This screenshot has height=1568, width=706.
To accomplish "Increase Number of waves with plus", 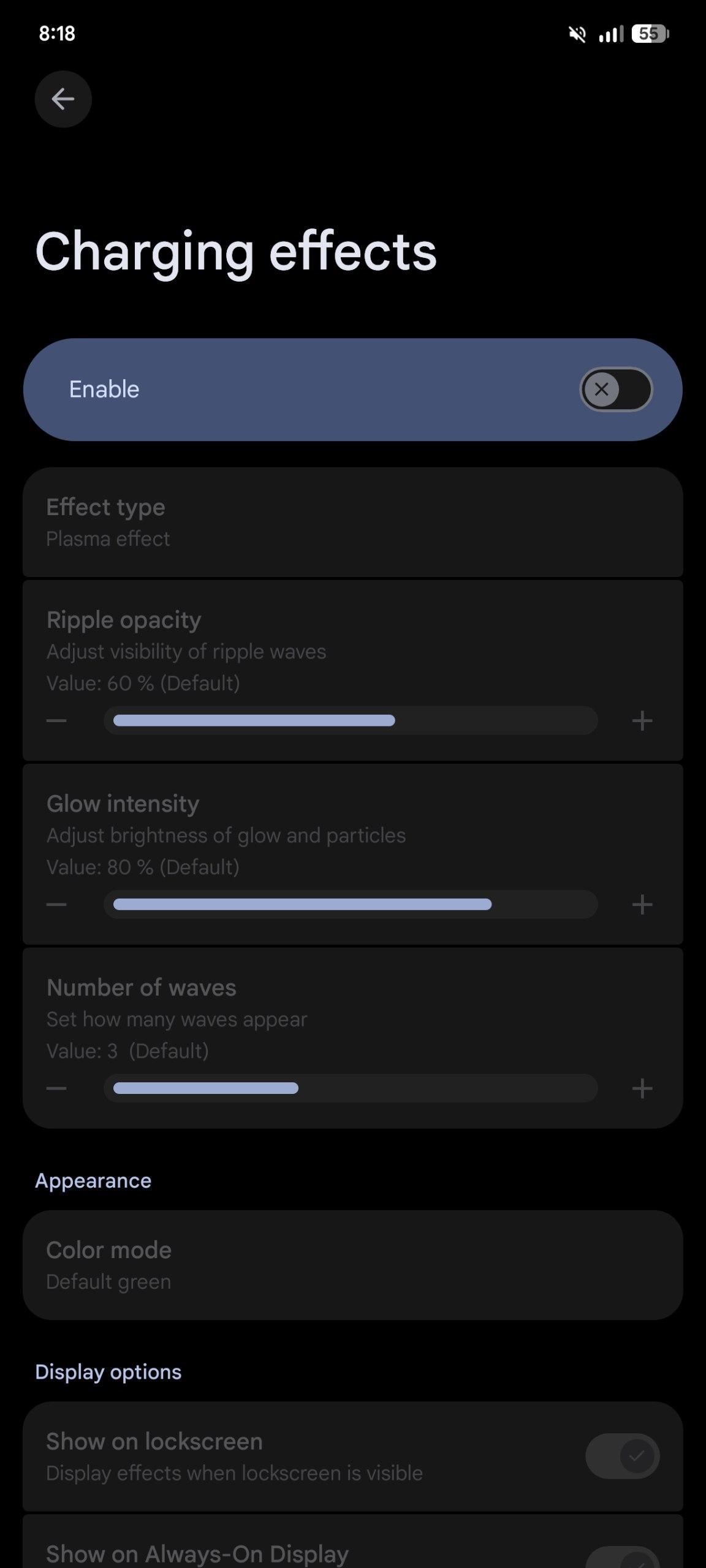I will coord(642,1088).
